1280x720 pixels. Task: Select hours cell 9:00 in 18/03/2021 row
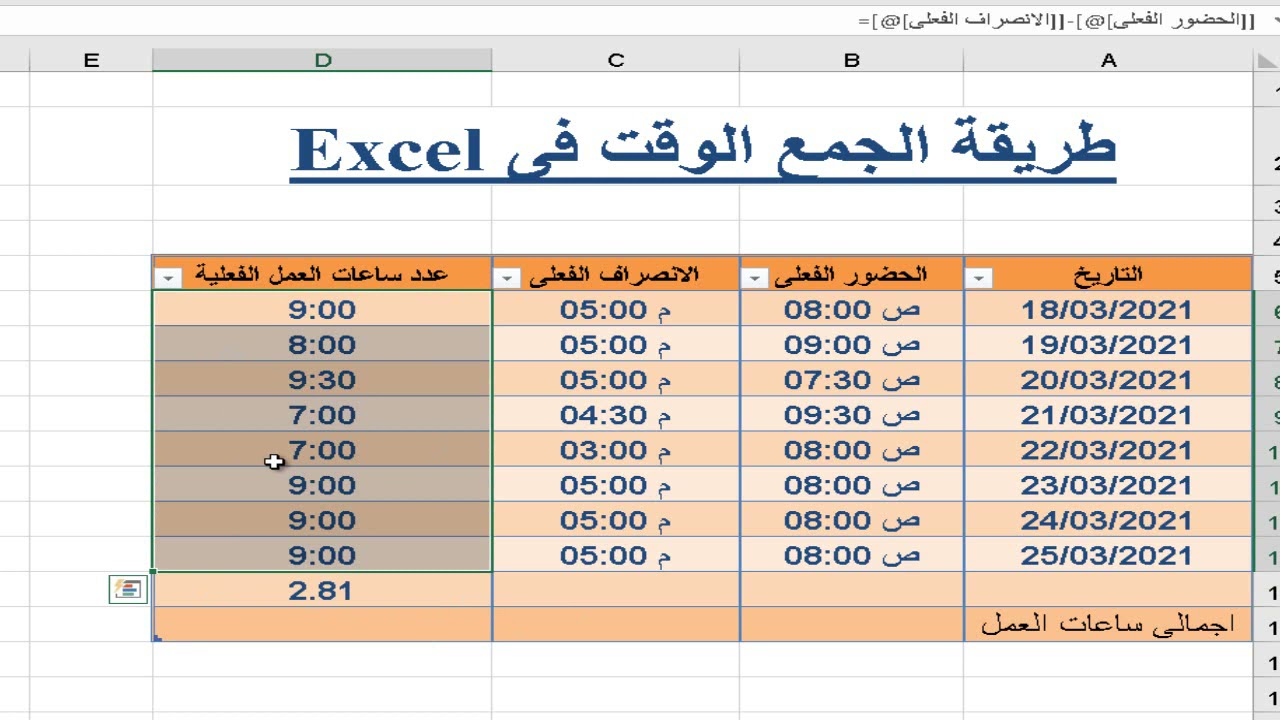tap(322, 309)
